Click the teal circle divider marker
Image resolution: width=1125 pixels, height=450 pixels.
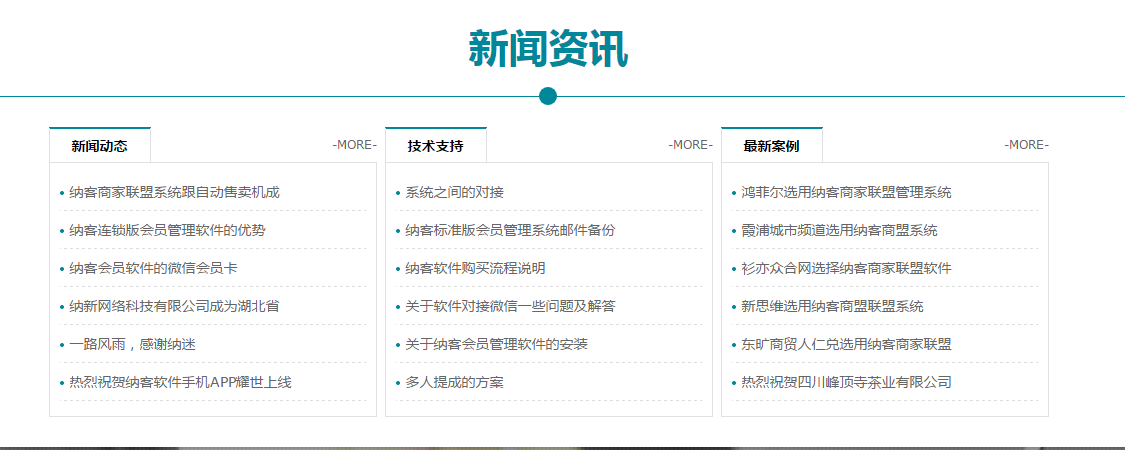(x=547, y=96)
